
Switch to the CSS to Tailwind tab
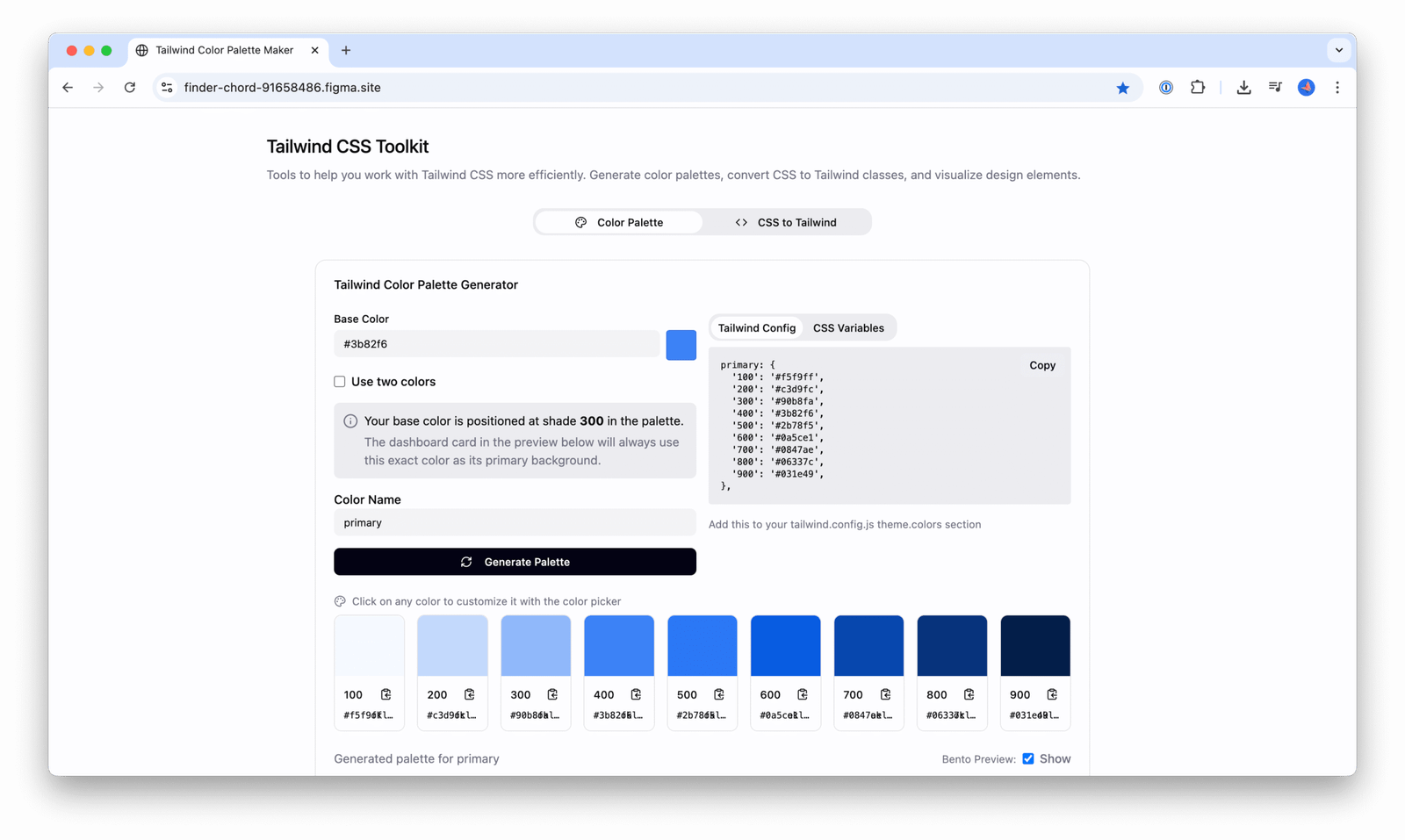(x=786, y=222)
